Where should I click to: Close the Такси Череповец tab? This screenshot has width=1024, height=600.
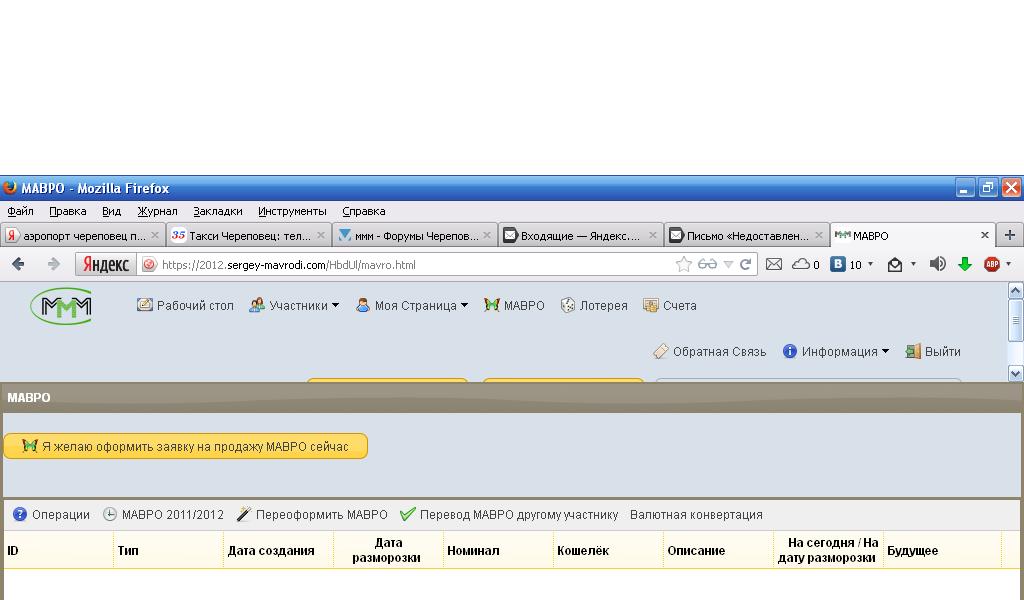click(x=321, y=235)
